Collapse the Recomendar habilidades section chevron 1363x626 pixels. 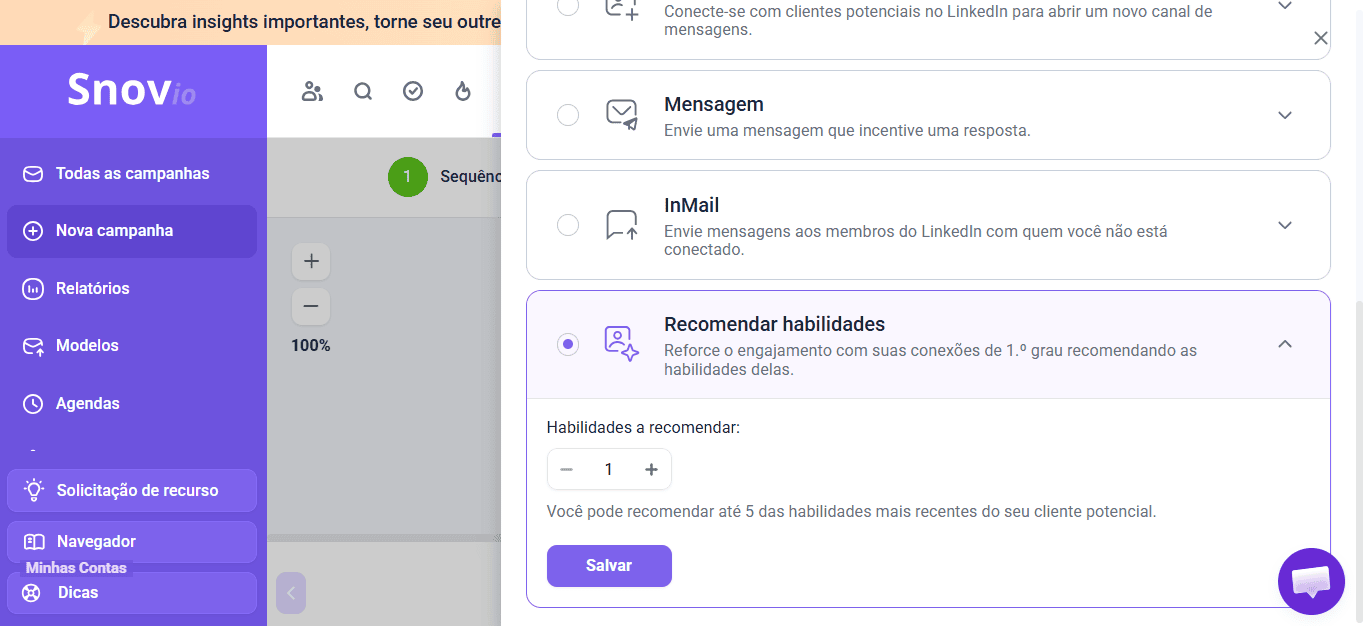(x=1285, y=344)
